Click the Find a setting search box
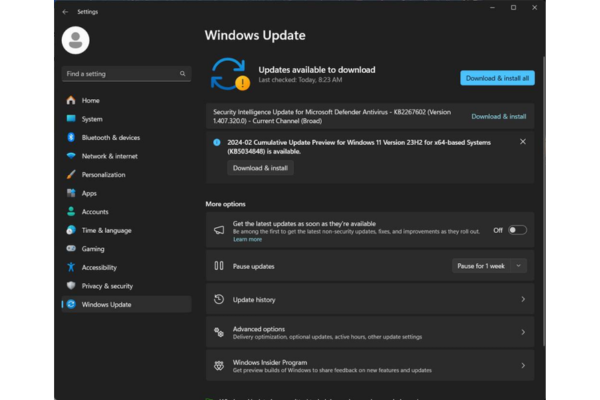The image size is (600, 400). click(x=126, y=73)
